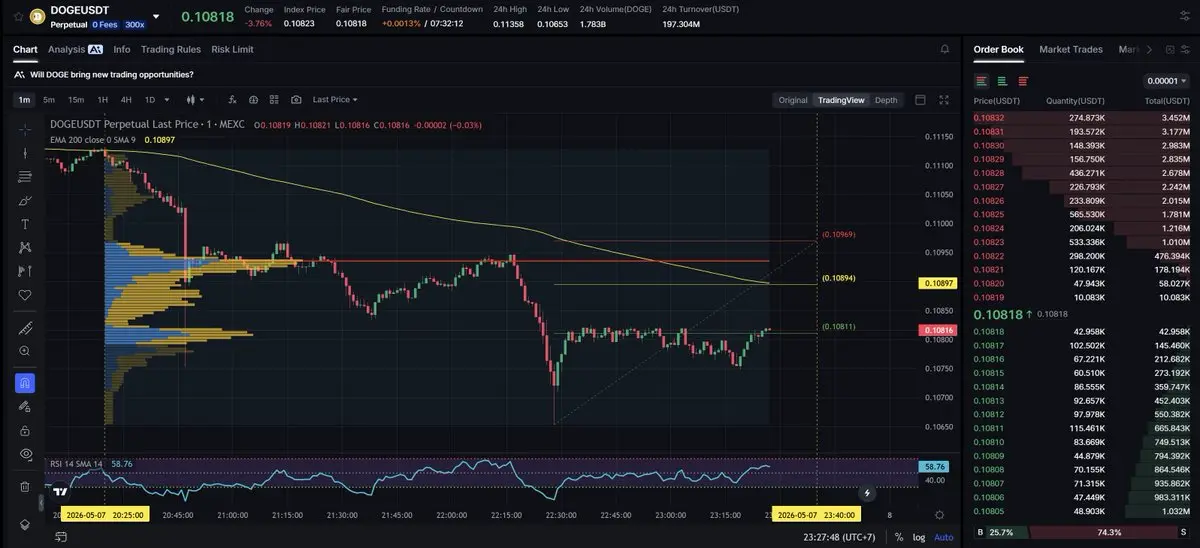Select the 4H timeframe
1200x548 pixels.
click(126, 100)
